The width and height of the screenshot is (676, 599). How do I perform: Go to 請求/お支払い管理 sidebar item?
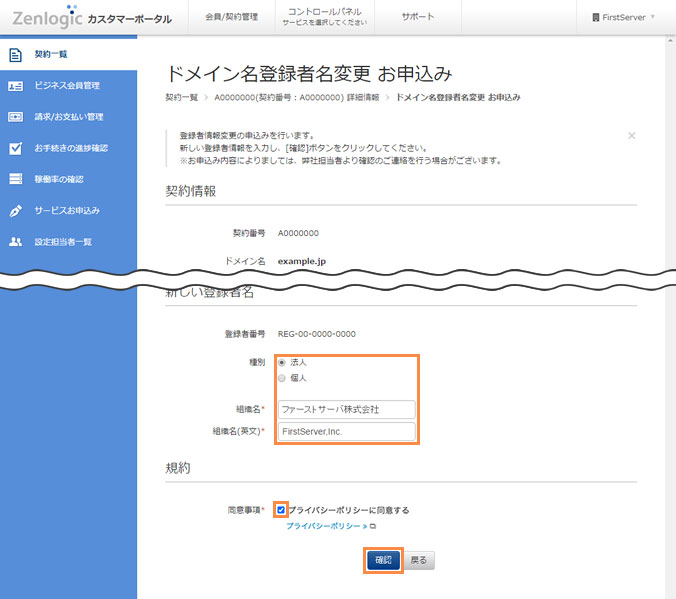69,117
